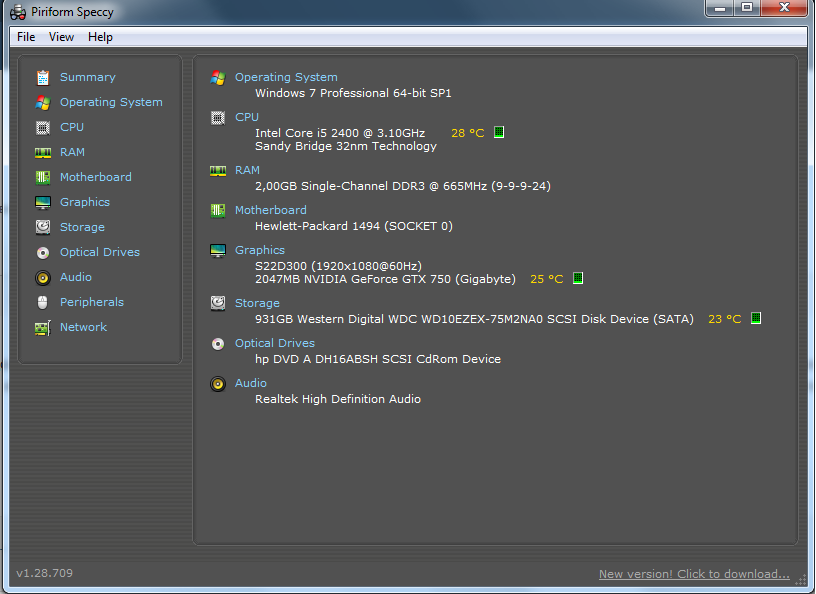Click the Optical Drives heading link in summary
This screenshot has width=816, height=594.
click(x=275, y=343)
